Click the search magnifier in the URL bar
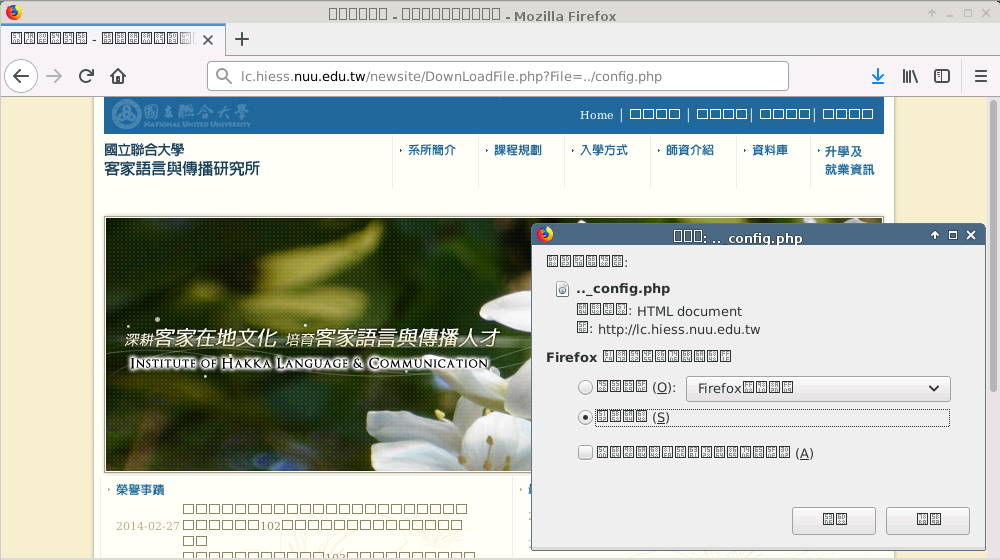 pyautogui.click(x=223, y=77)
